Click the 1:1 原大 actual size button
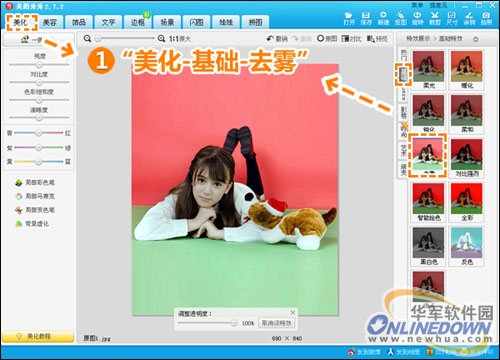 pyautogui.click(x=180, y=39)
